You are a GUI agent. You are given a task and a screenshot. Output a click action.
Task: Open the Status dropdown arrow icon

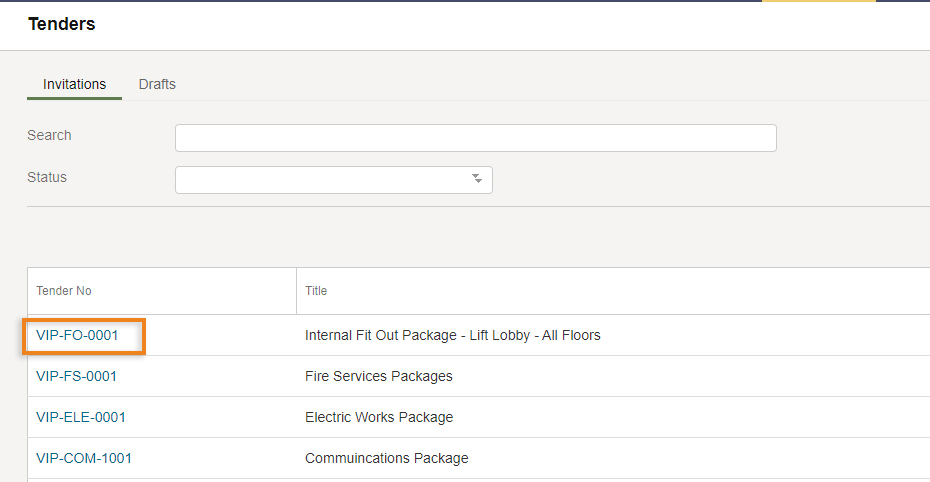coord(477,178)
